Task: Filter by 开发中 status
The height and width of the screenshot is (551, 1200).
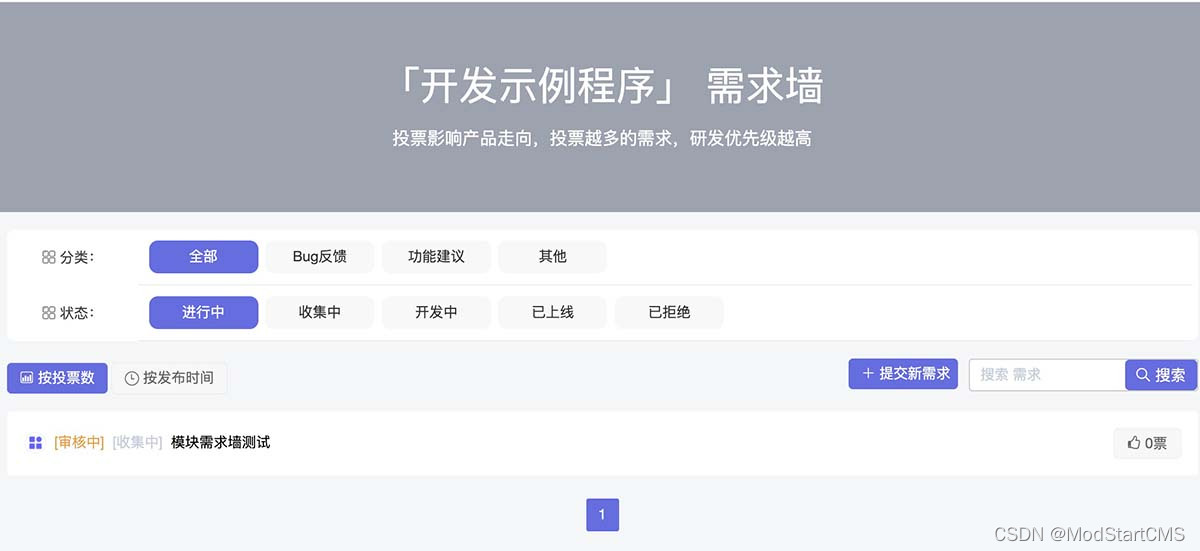Action: [436, 313]
